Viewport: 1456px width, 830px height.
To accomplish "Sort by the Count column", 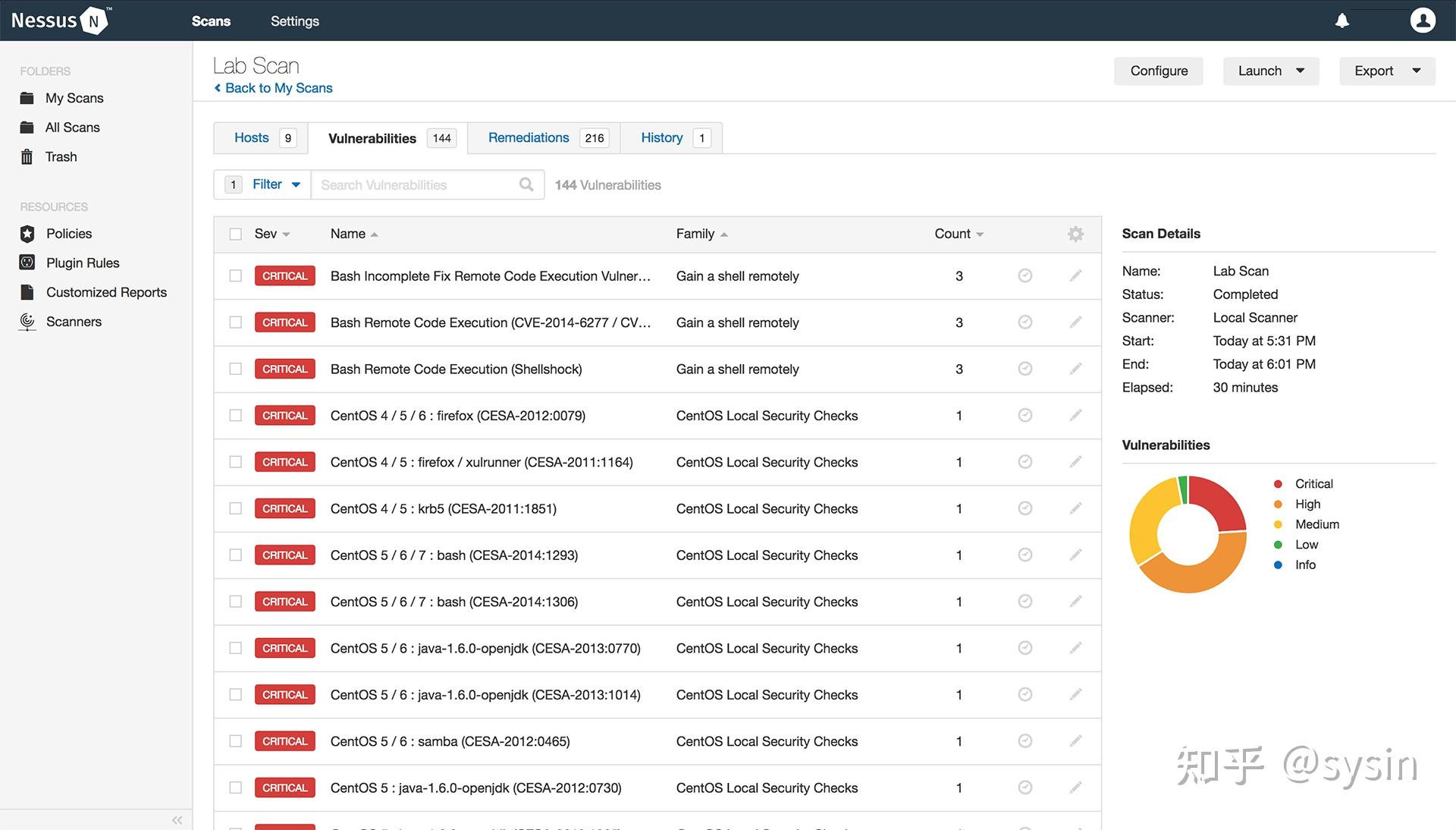I will coord(959,234).
